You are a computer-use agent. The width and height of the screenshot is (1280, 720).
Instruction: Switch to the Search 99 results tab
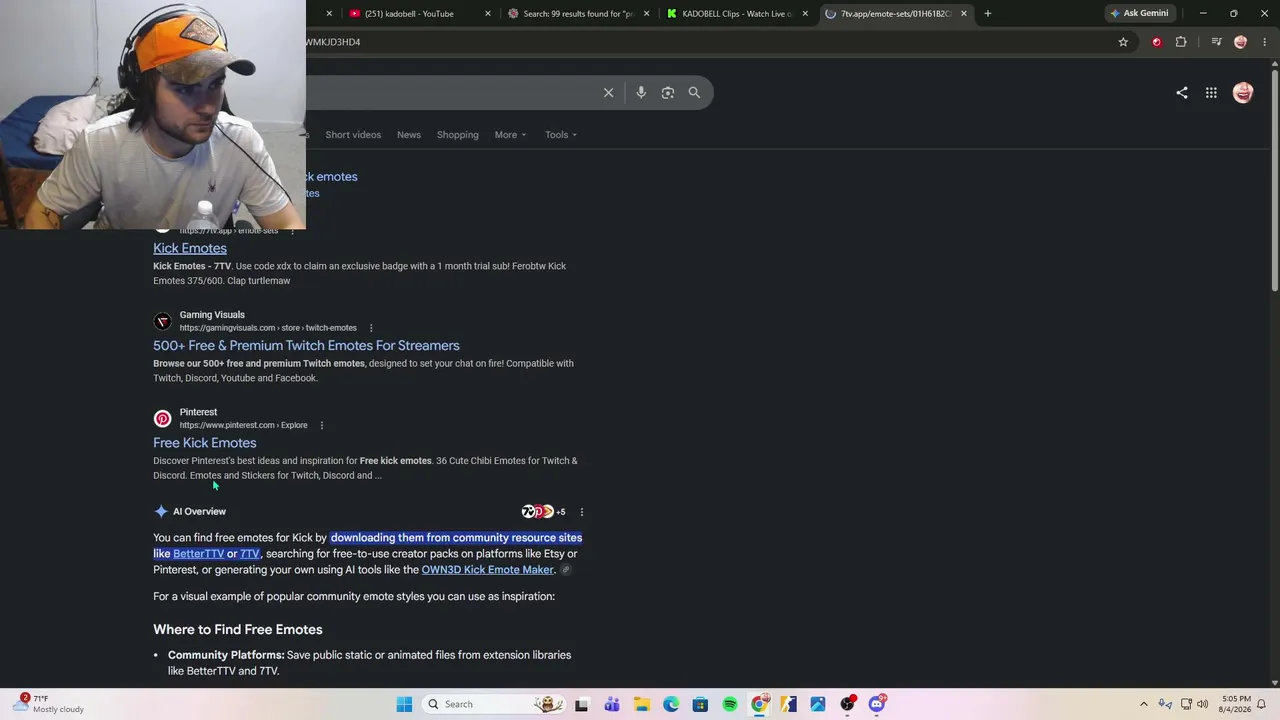[x=579, y=13]
